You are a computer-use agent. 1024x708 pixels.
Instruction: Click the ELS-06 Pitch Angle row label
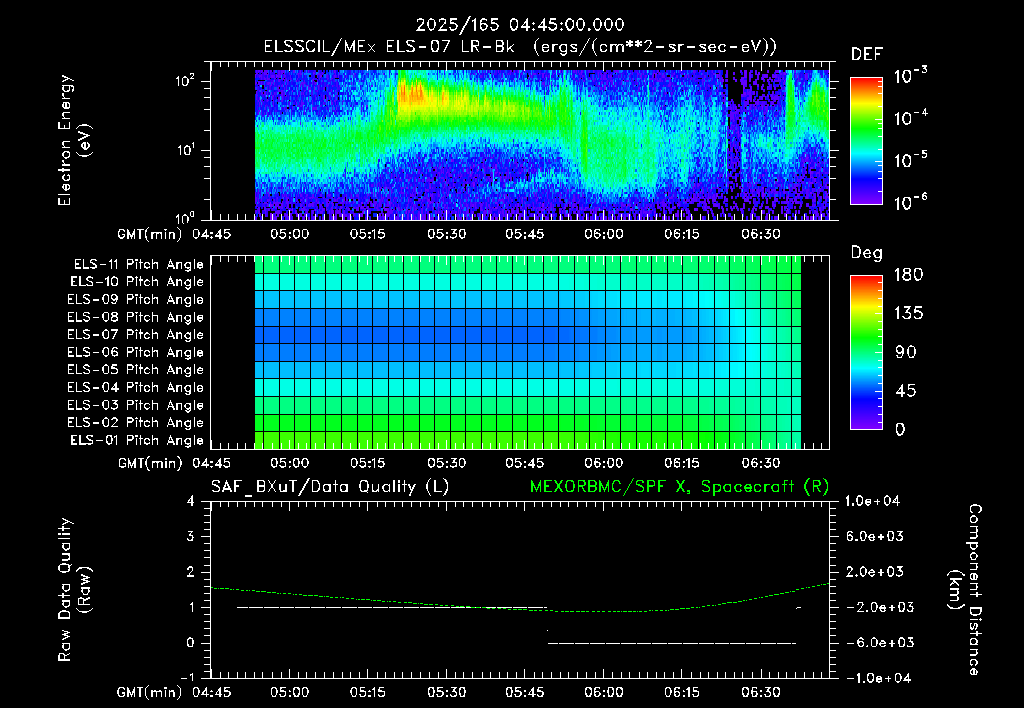tap(136, 352)
